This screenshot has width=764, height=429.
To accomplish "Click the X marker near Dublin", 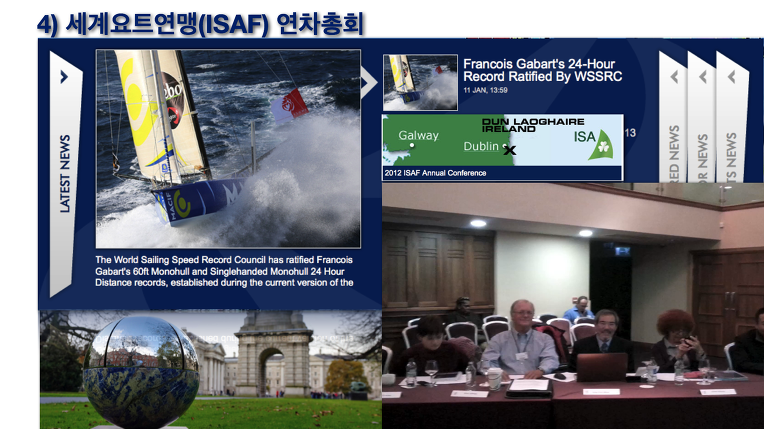I will tap(510, 150).
